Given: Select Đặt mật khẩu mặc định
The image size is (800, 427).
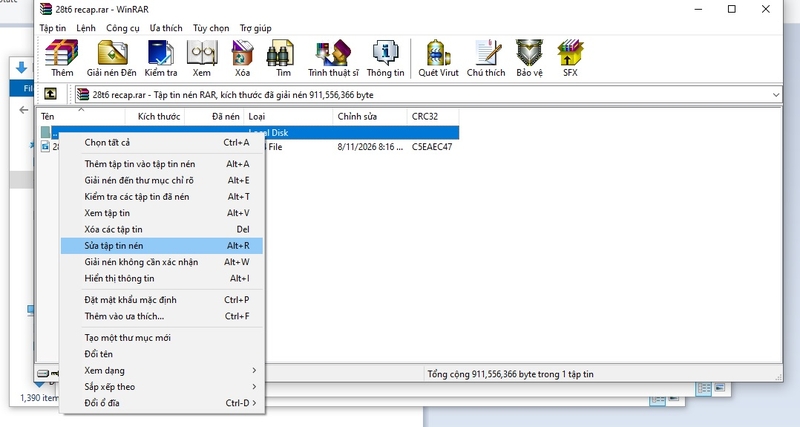Looking at the screenshot, I should pyautogui.click(x=162, y=299).
